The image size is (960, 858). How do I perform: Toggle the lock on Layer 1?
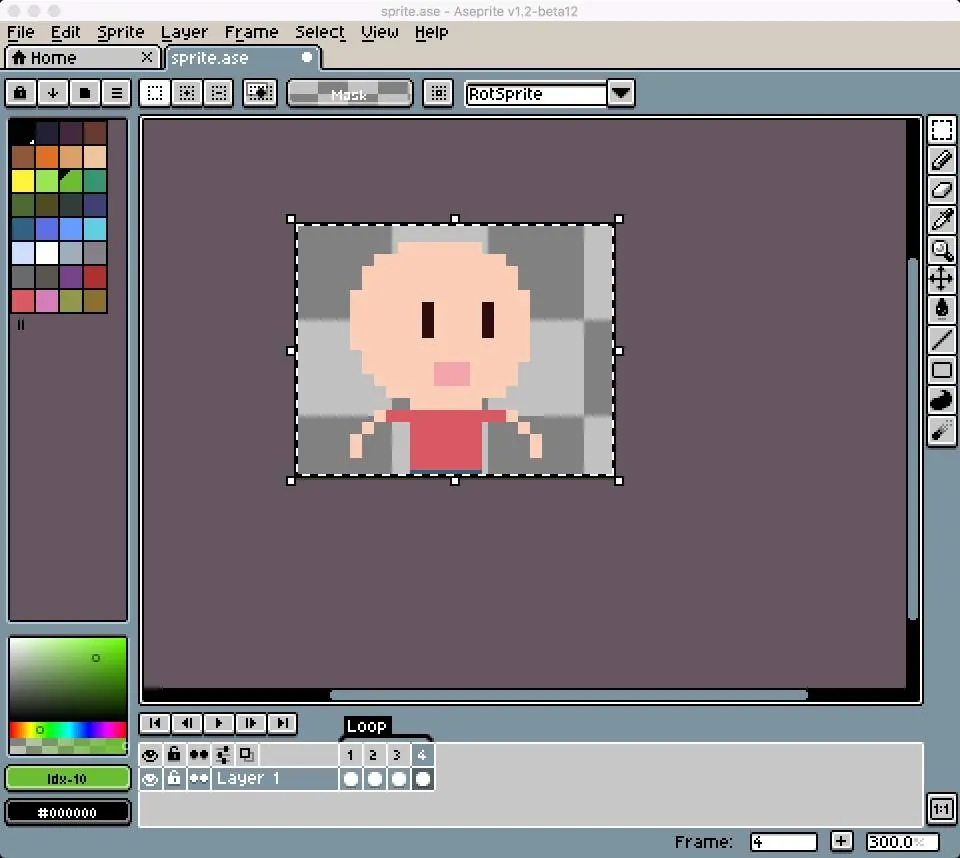[174, 779]
